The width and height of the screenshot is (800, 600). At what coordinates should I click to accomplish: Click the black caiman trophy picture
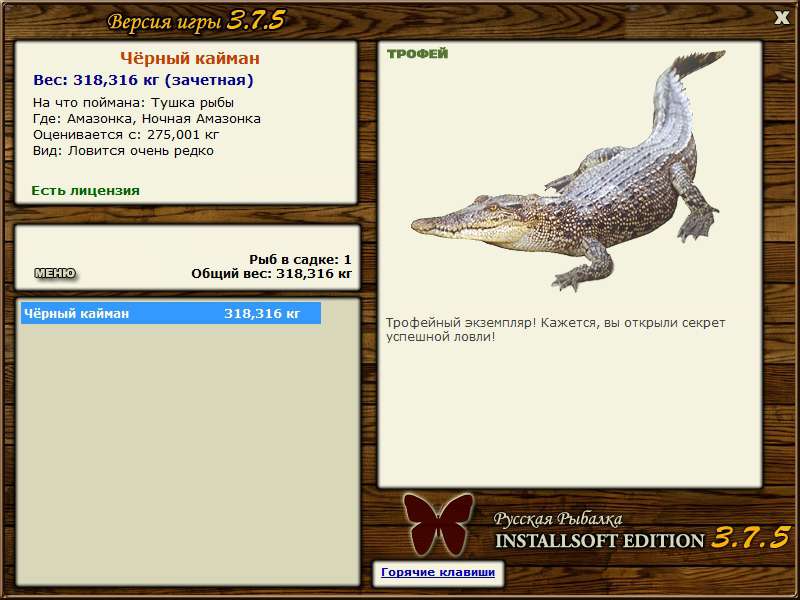[x=568, y=172]
